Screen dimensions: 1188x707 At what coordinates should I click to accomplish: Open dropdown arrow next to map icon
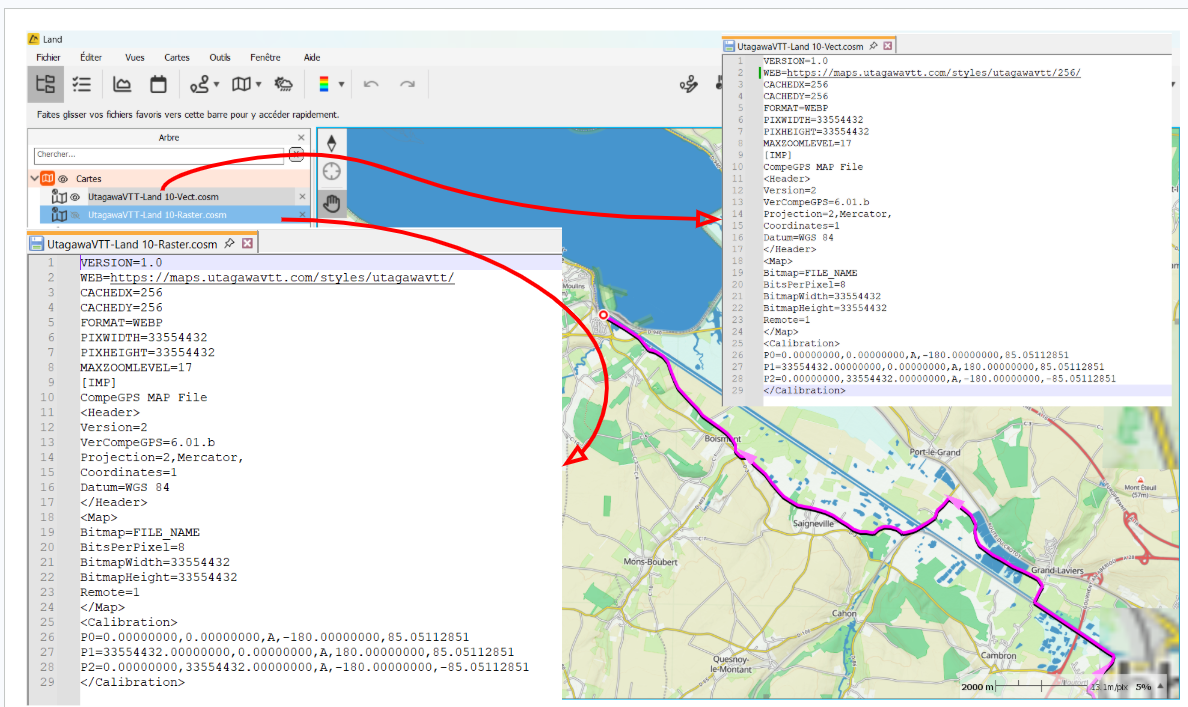tap(258, 84)
